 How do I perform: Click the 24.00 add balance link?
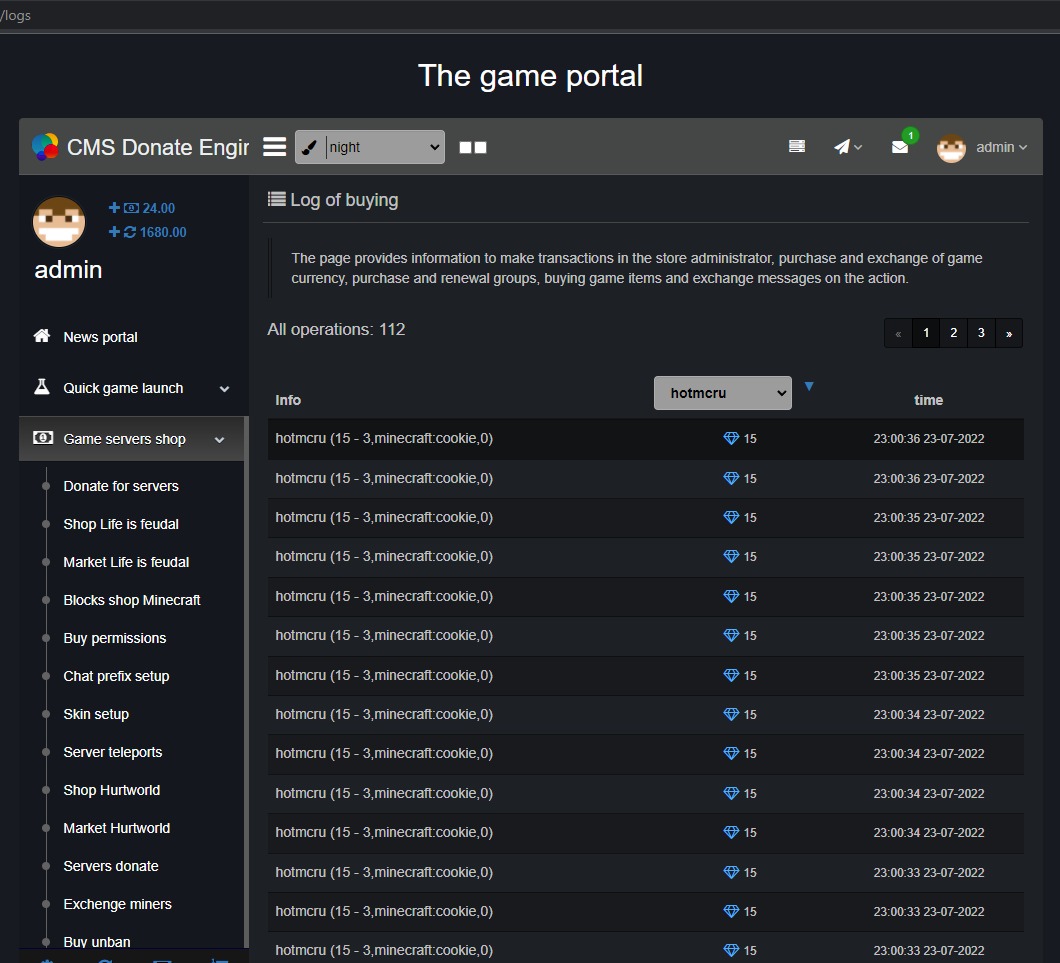pos(143,208)
